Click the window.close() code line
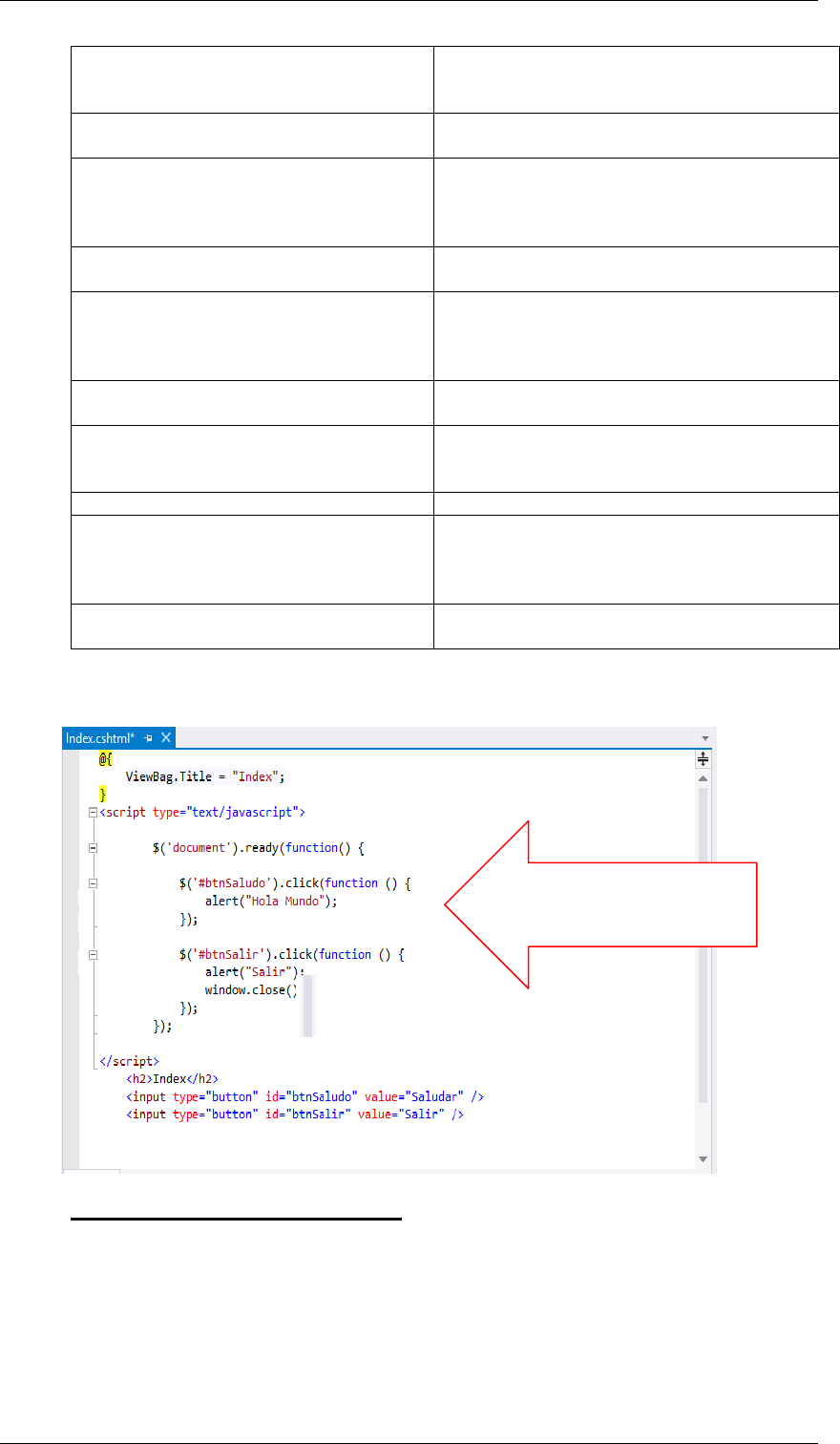Viewport: 840px width, 1444px height. coord(252,989)
